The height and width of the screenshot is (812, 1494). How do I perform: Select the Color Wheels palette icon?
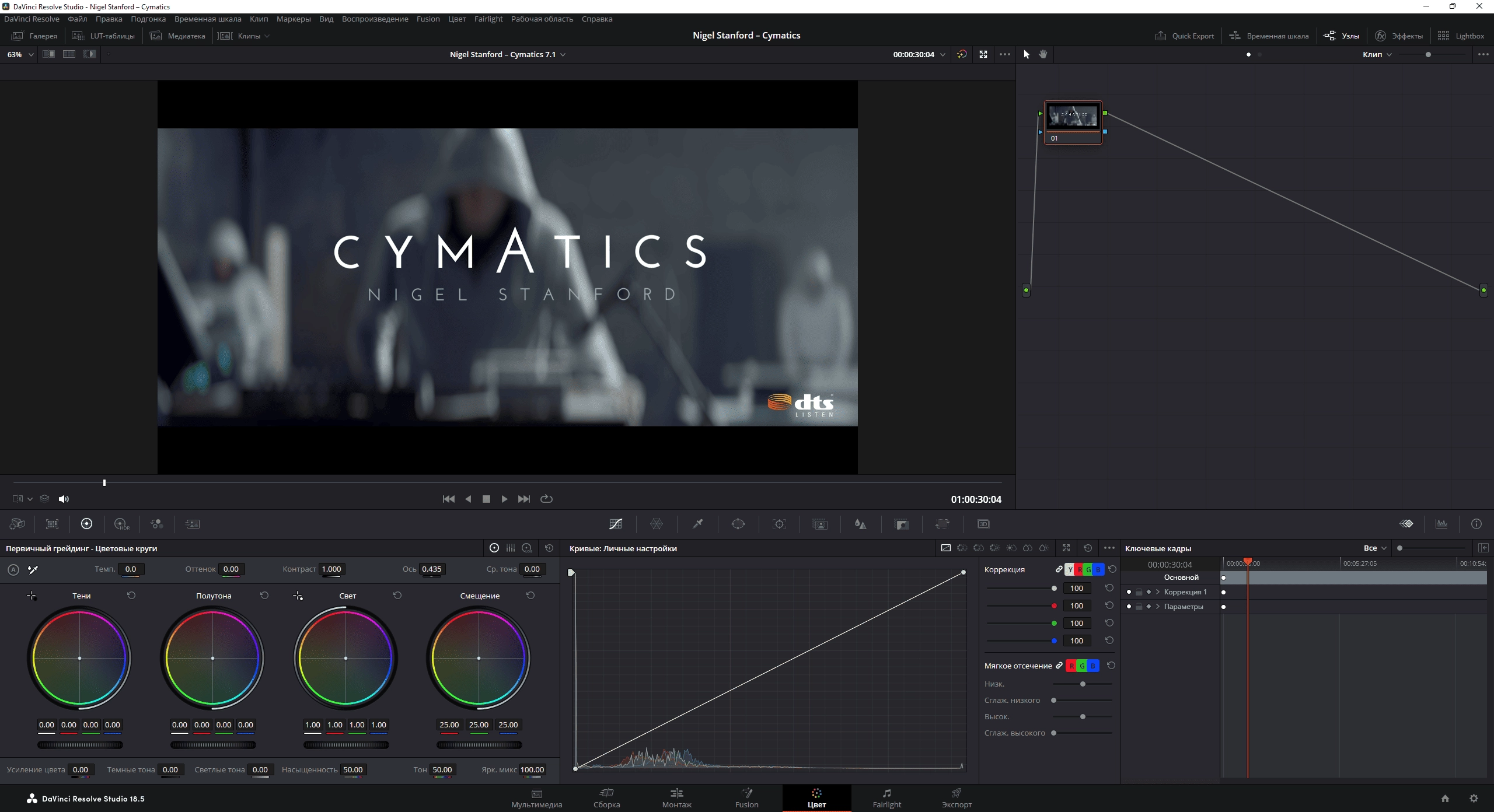[87, 524]
